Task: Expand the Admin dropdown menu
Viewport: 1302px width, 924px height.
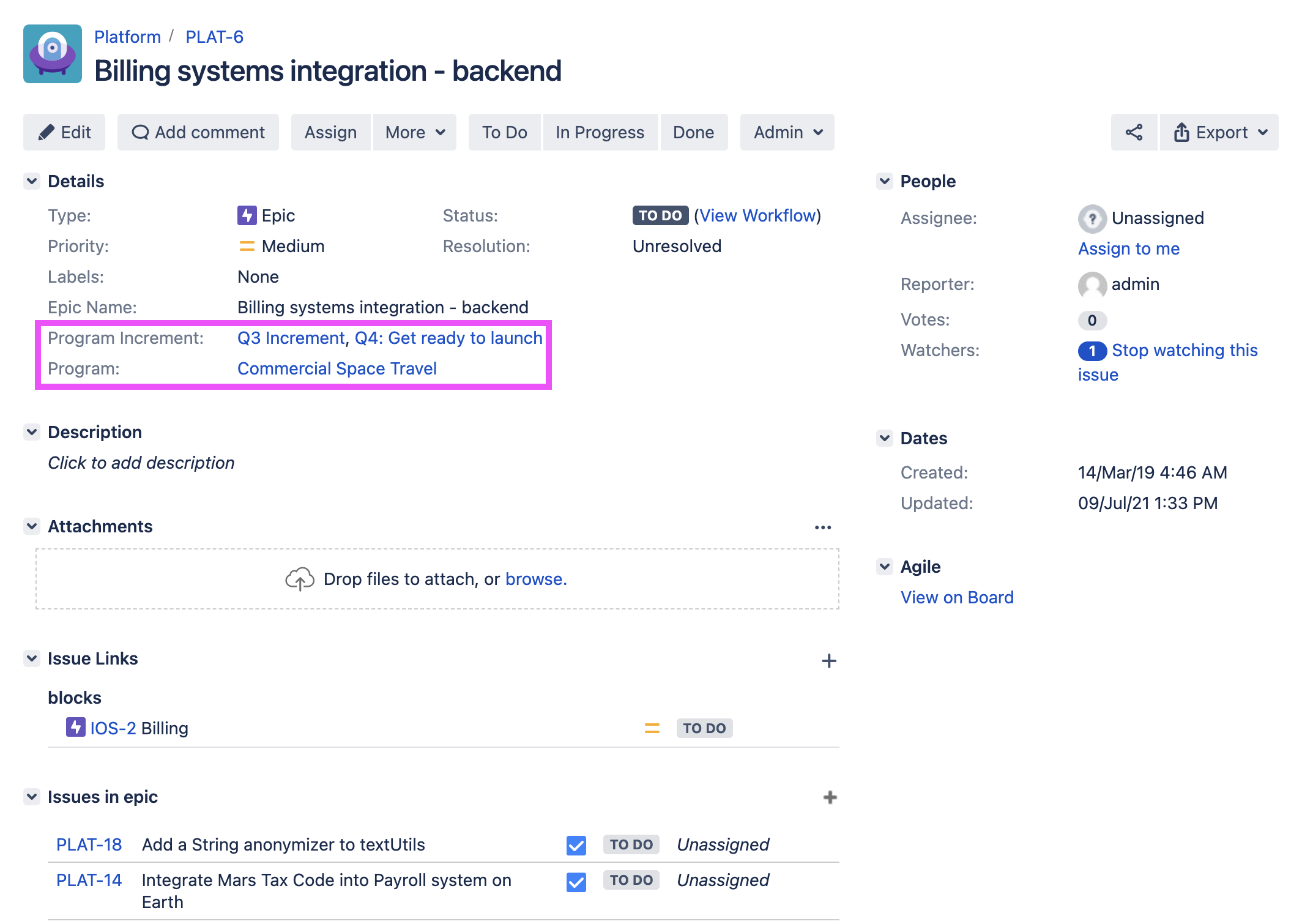Action: pos(787,132)
